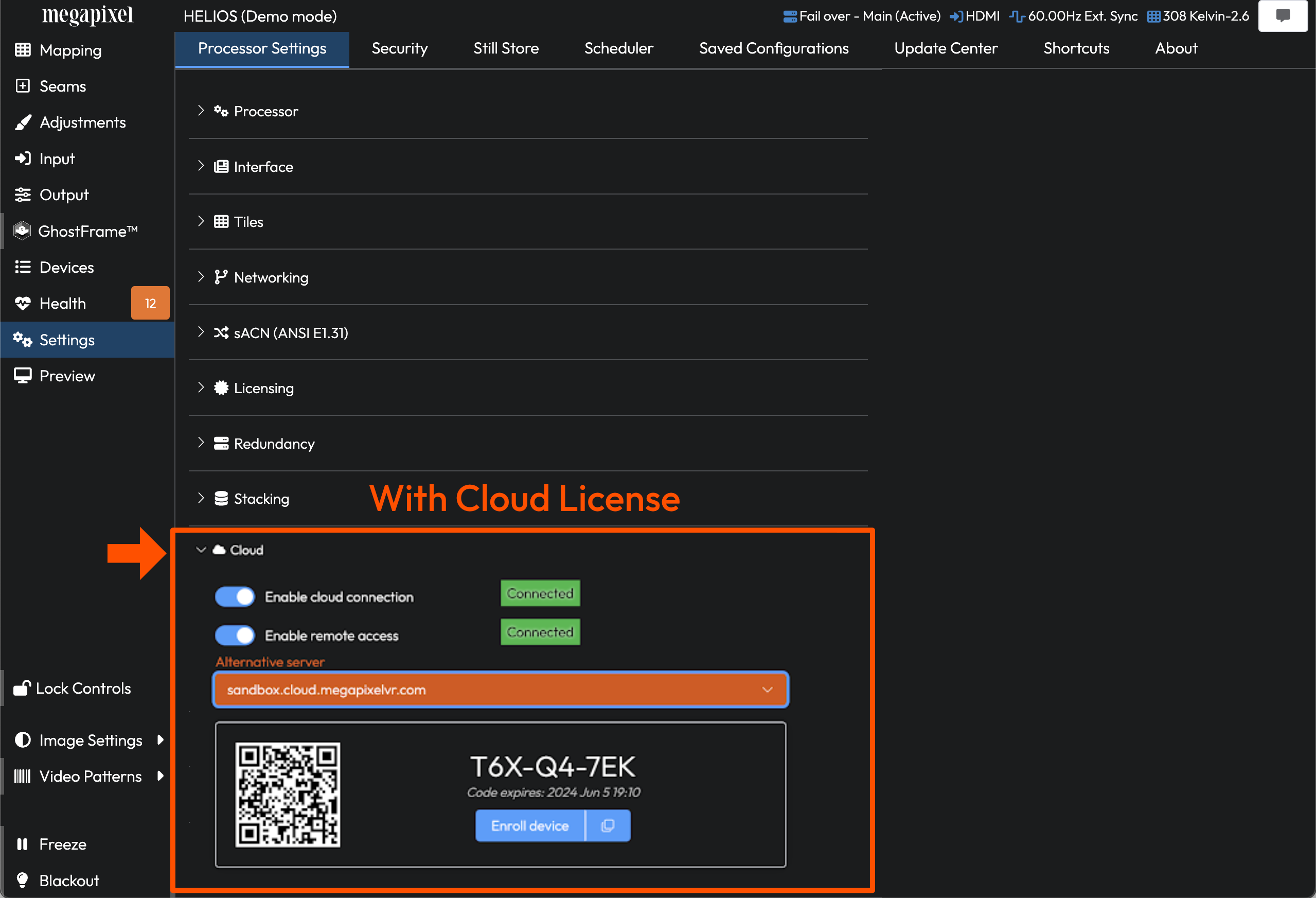Open the Shortcuts tab
The height and width of the screenshot is (898, 1316).
click(1076, 49)
